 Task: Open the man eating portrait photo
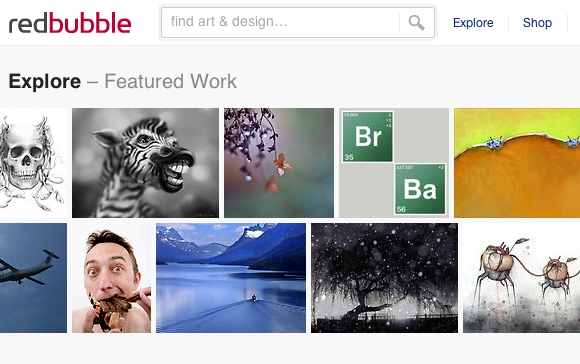[x=111, y=278]
